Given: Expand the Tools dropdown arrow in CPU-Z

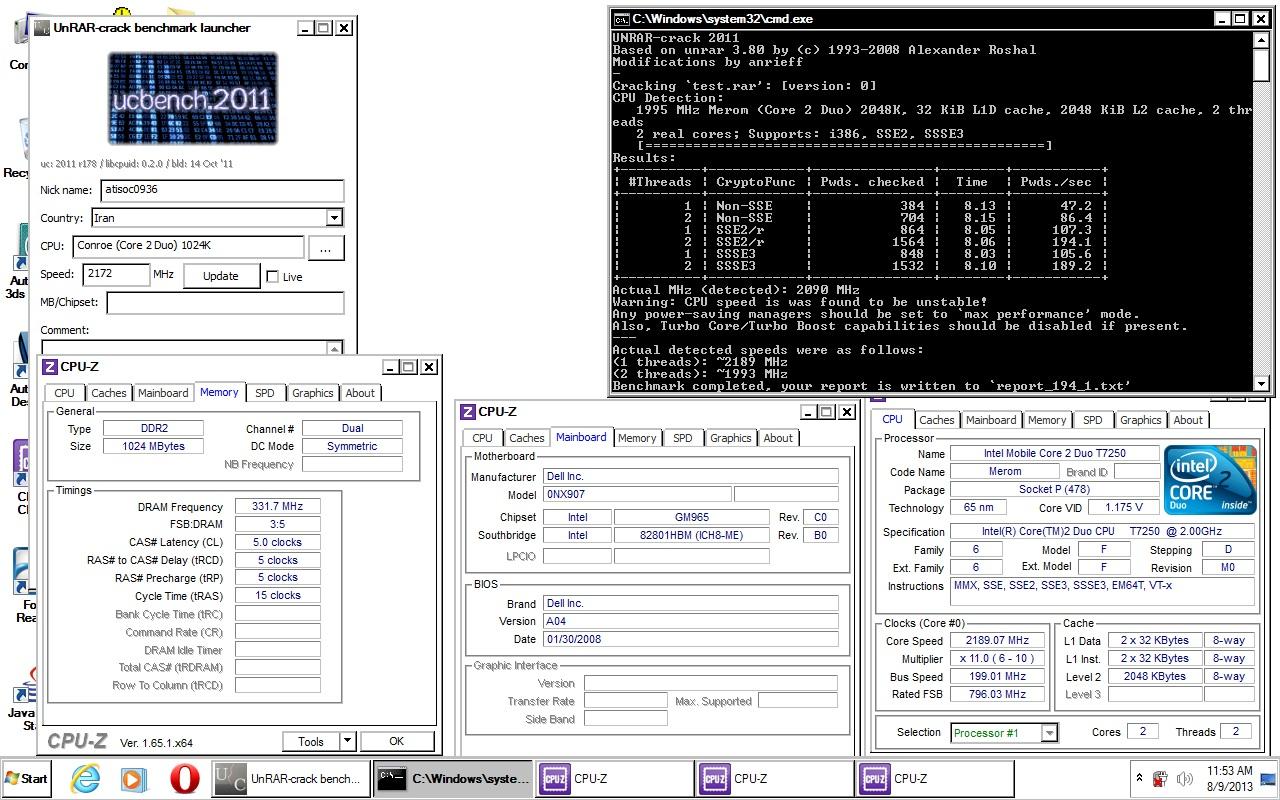Looking at the screenshot, I should click(x=347, y=741).
